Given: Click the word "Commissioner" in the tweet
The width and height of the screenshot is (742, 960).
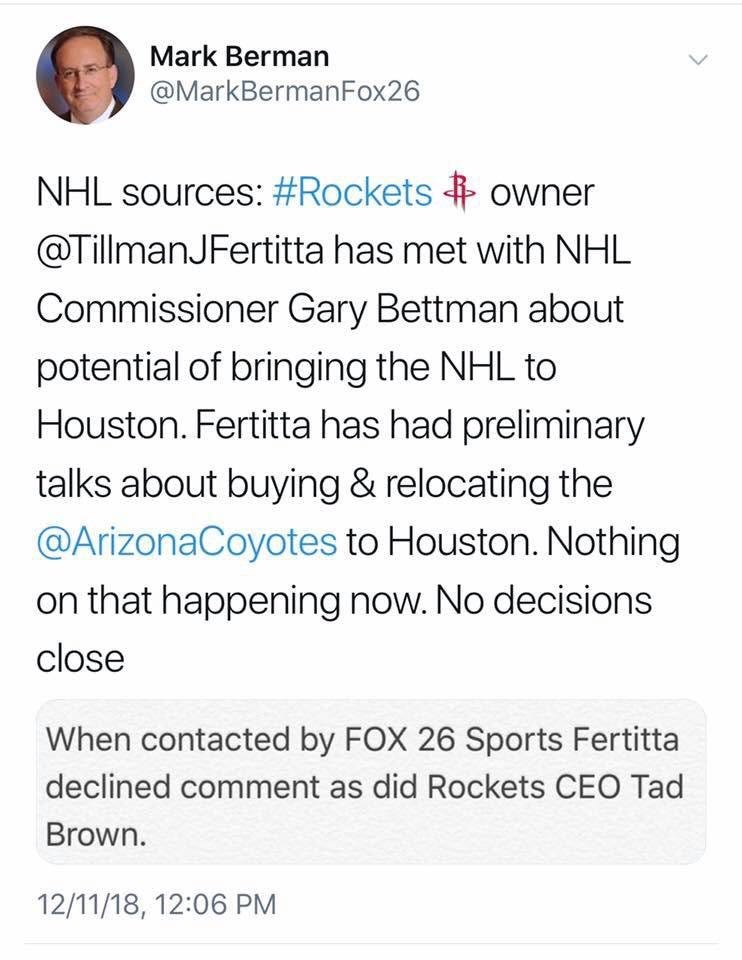Looking at the screenshot, I should (x=157, y=309).
